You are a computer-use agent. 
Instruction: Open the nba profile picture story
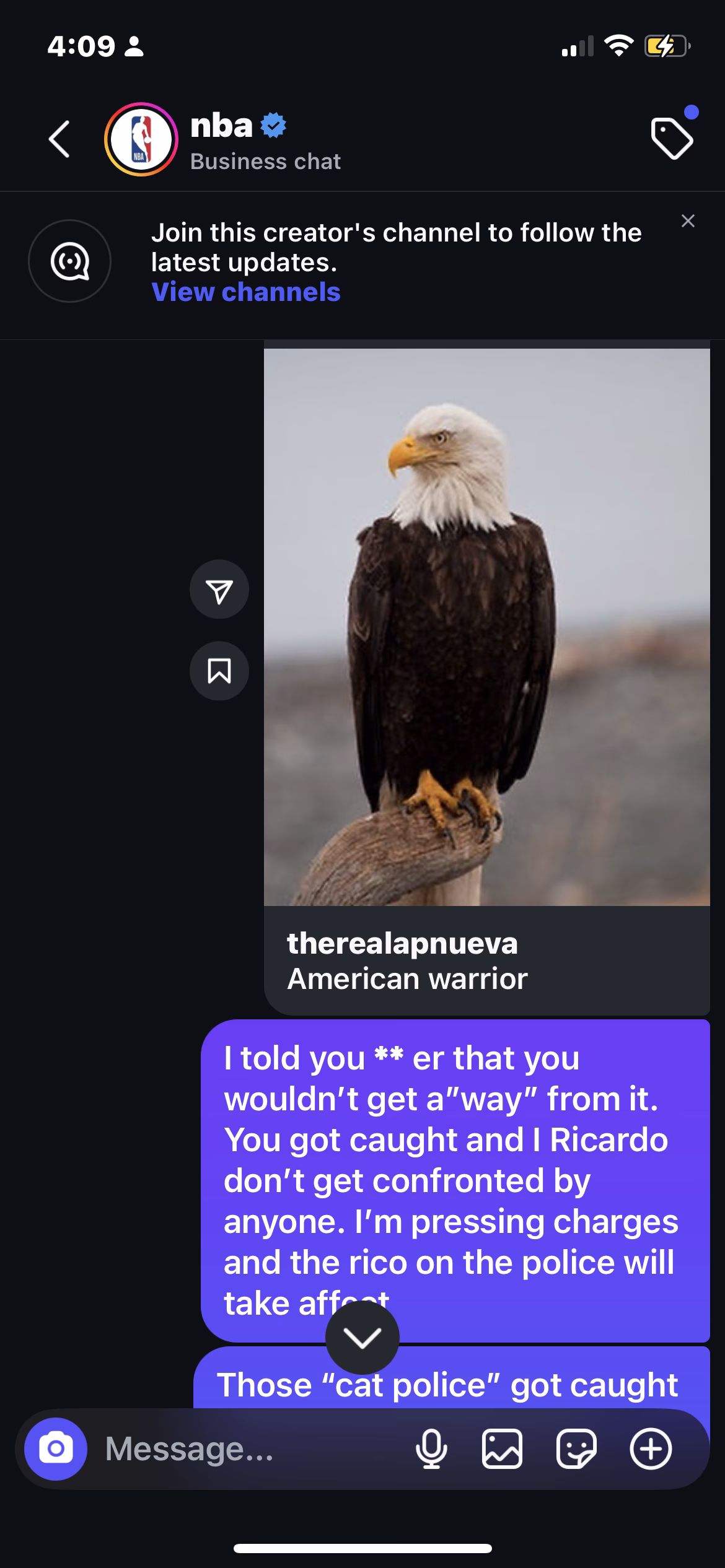pos(141,139)
